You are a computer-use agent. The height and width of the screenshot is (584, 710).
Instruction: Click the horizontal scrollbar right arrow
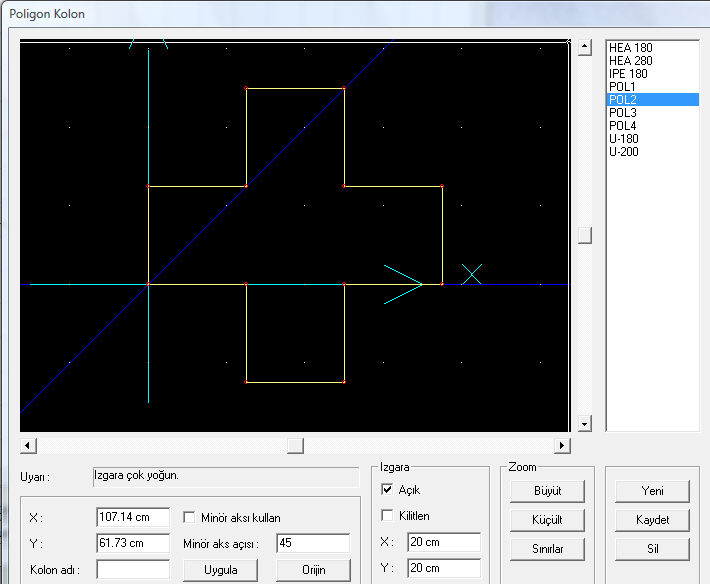[x=562, y=445]
